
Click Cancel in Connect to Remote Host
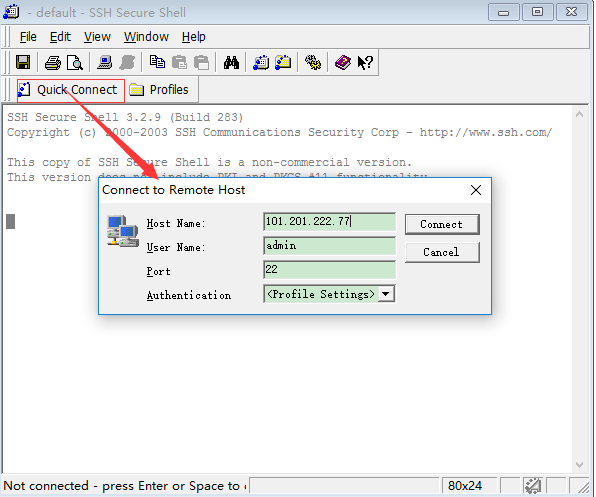pyautogui.click(x=442, y=252)
